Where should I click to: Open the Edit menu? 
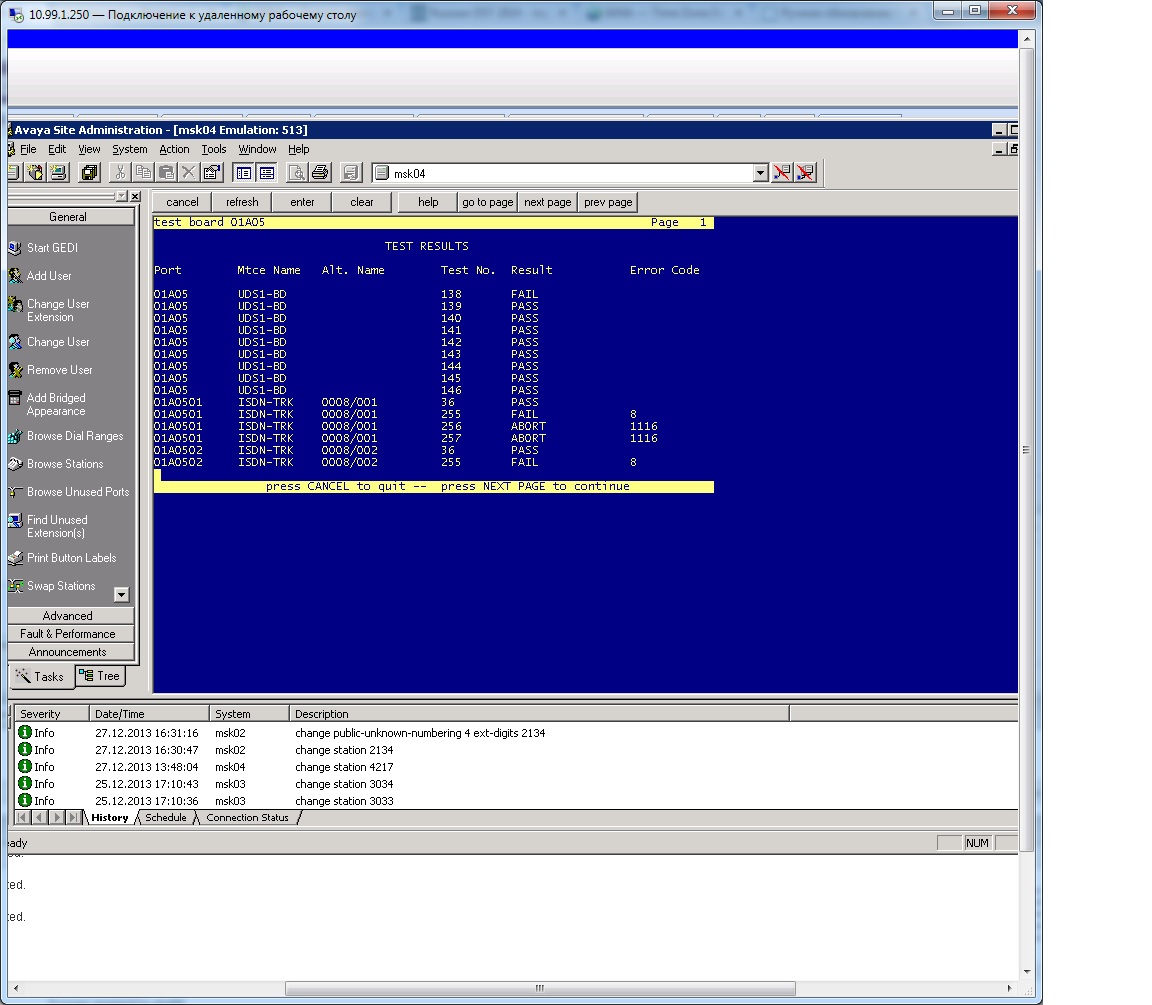click(x=57, y=149)
